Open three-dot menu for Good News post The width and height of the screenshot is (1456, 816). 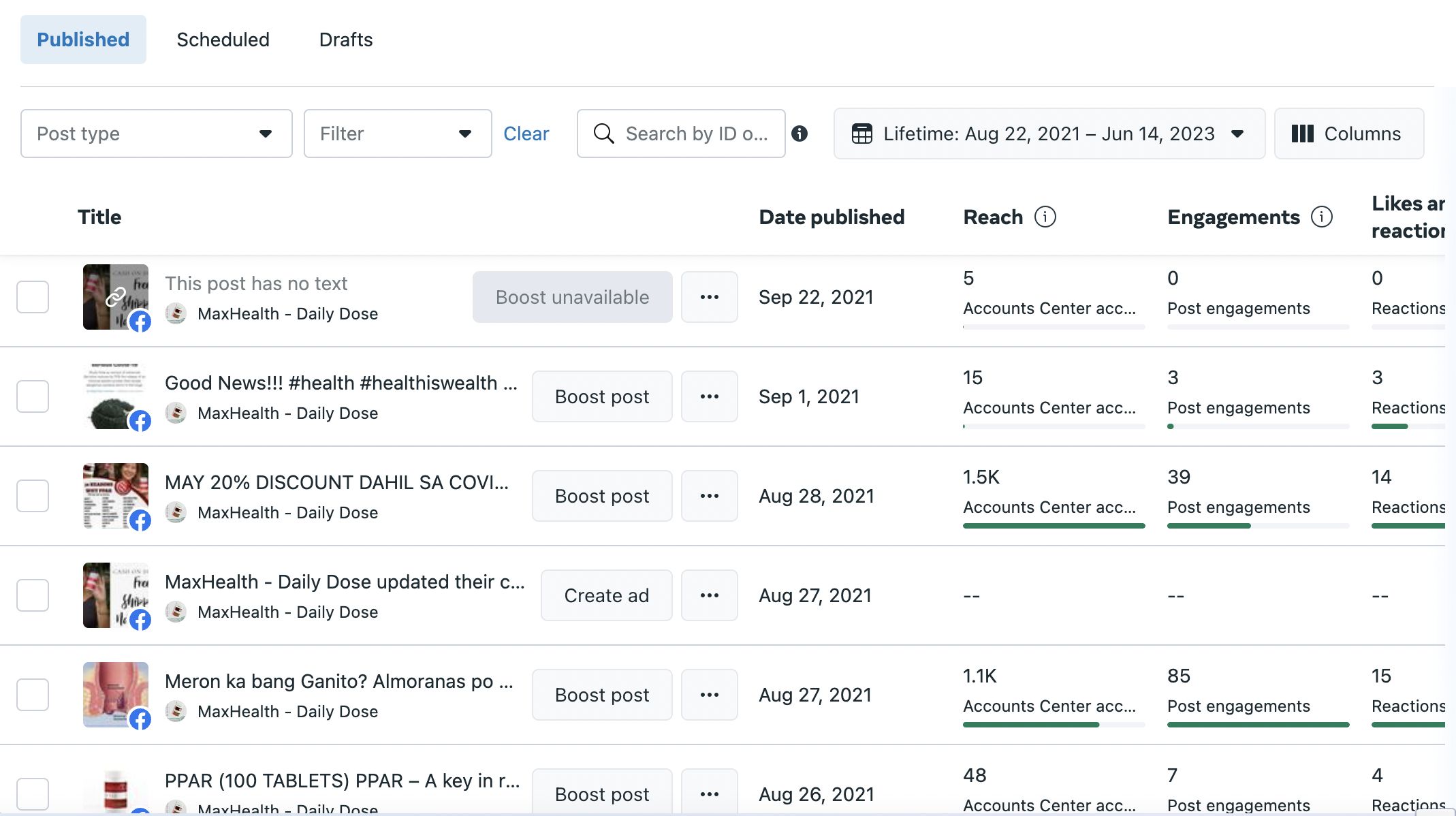709,396
